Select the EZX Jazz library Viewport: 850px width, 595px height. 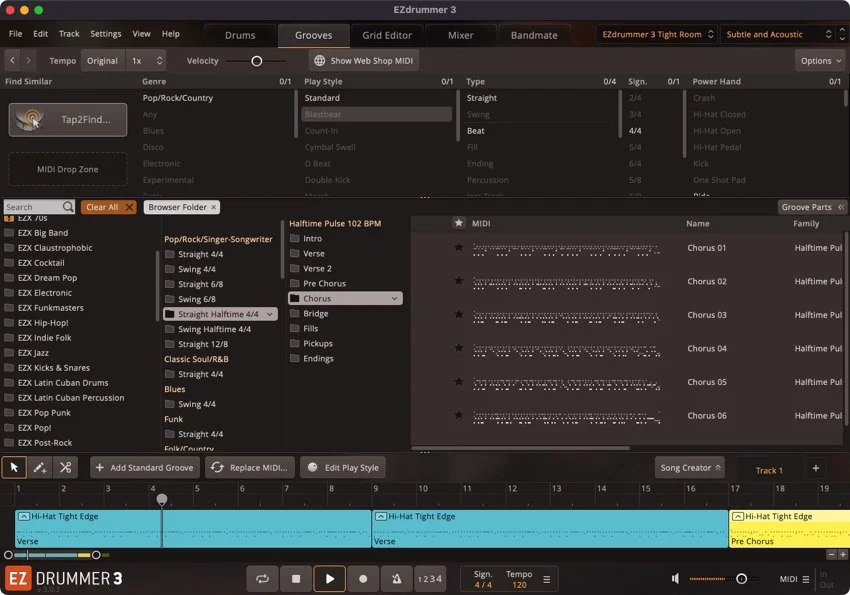point(33,353)
